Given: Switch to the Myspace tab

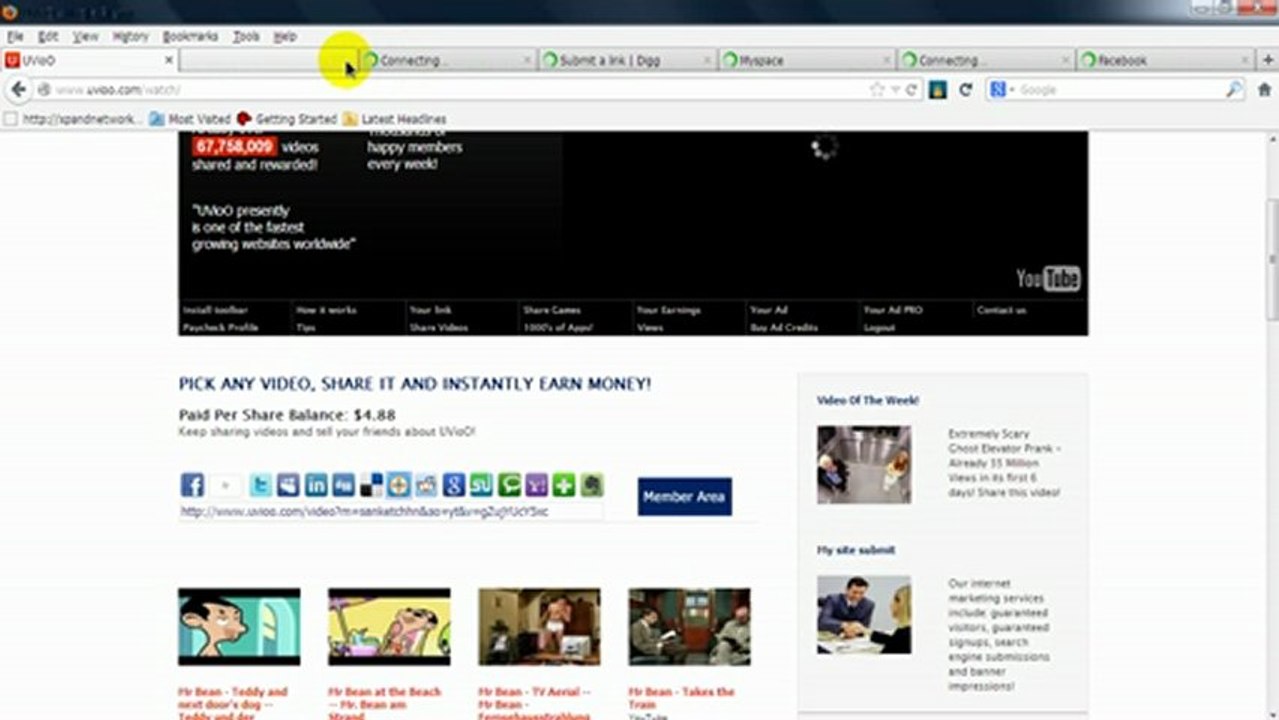Looking at the screenshot, I should click(x=807, y=60).
